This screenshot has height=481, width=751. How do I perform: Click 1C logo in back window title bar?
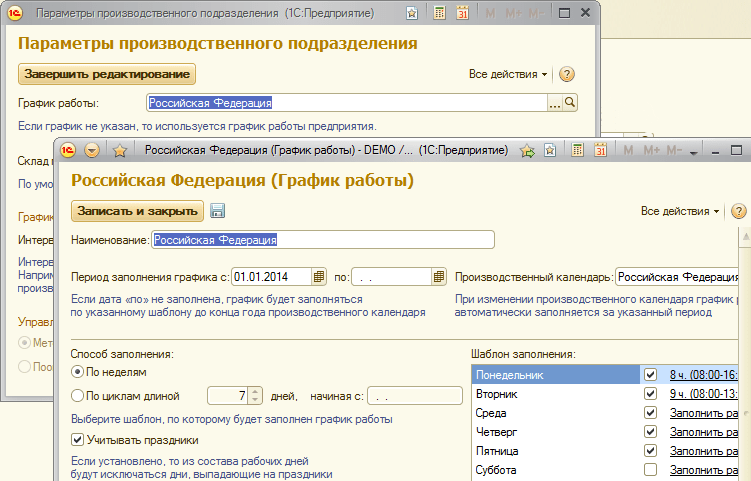click(15, 13)
